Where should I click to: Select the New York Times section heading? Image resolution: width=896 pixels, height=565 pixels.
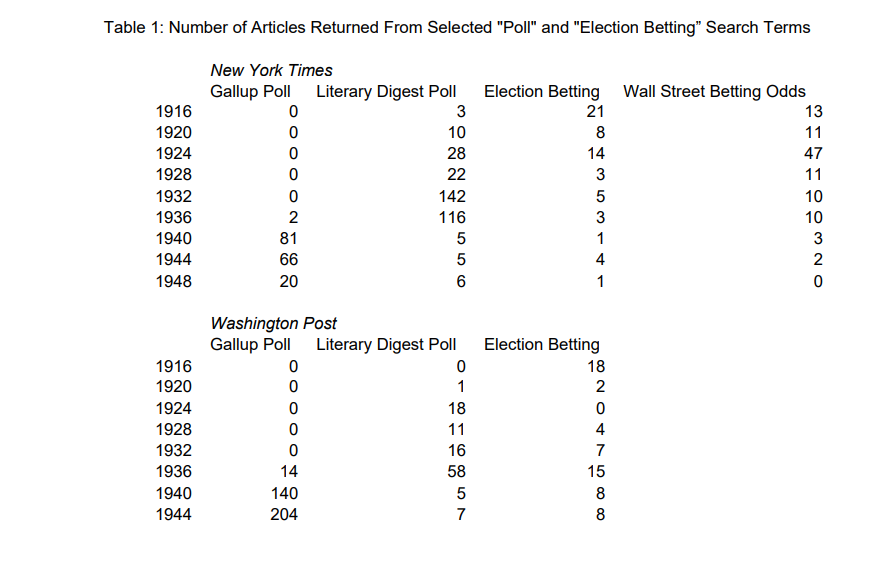tap(271, 71)
